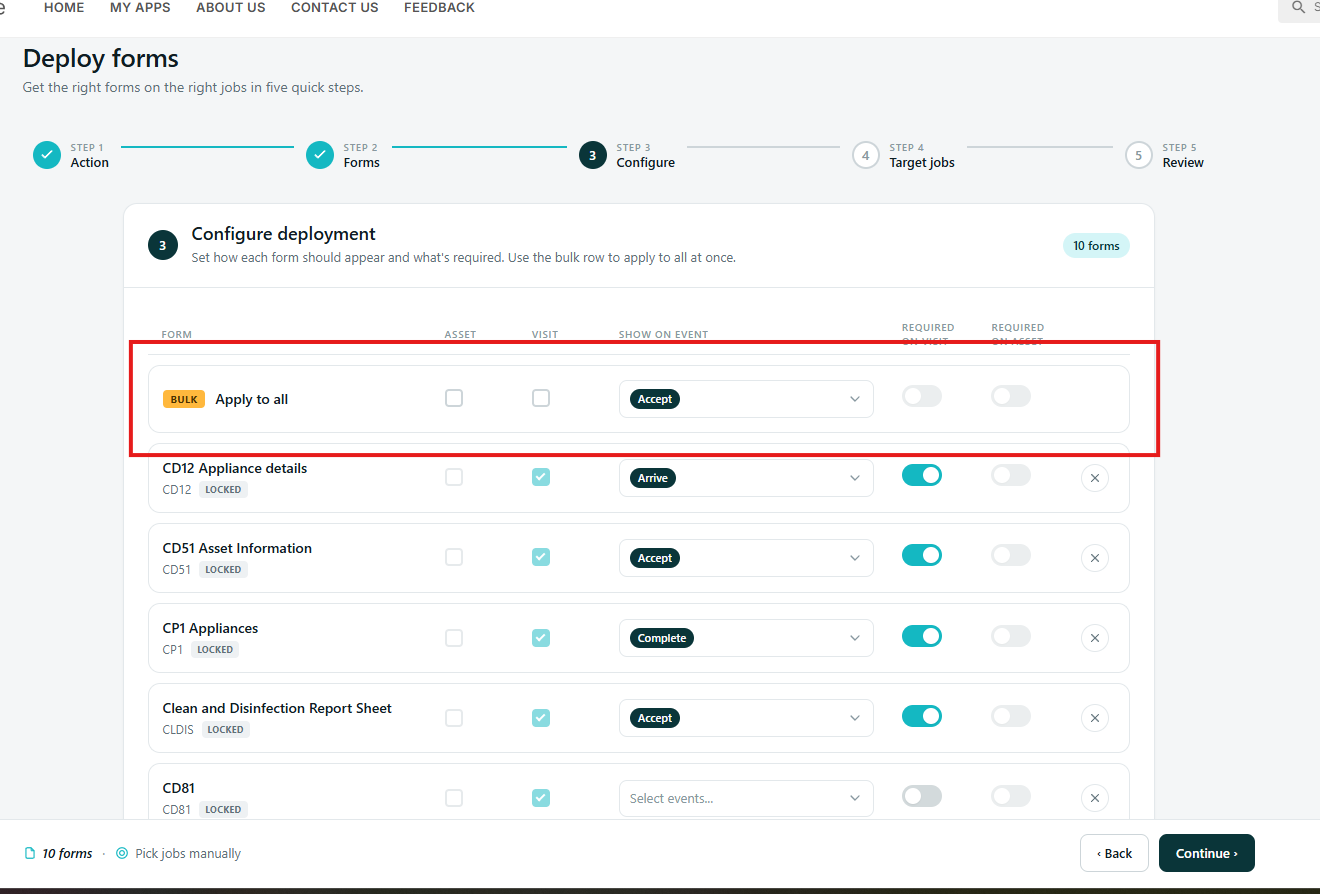Click the Back button

(x=1114, y=853)
